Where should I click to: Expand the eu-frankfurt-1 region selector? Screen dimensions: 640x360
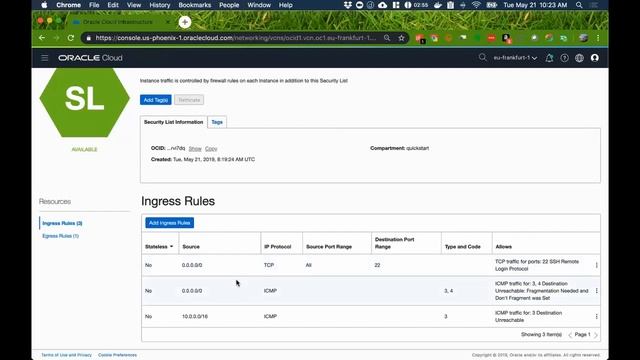click(515, 58)
